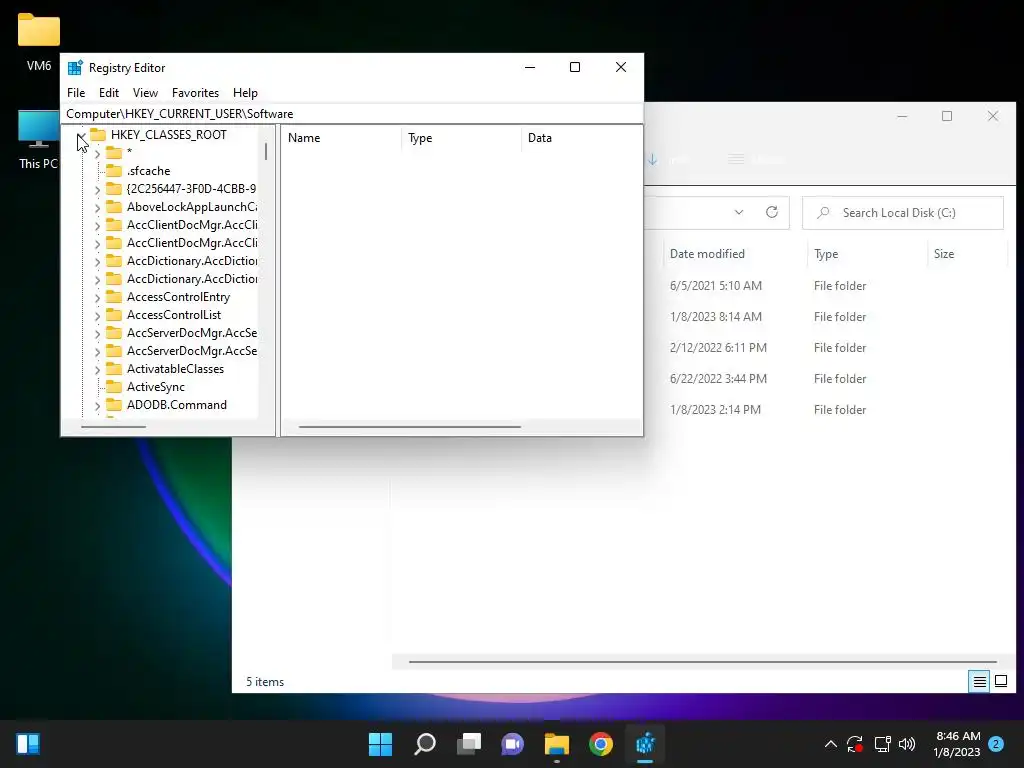1024x768 pixels.
Task: Click the tree pane horizontal scrollbar
Action: (x=114, y=427)
